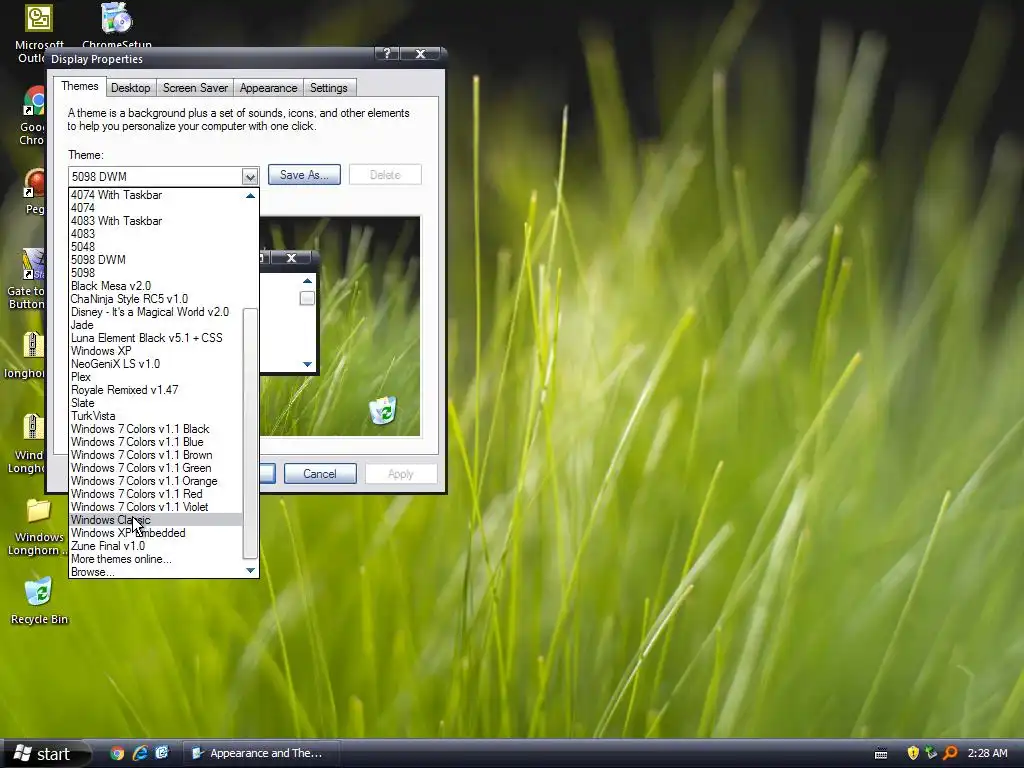The height and width of the screenshot is (768, 1024).
Task: Switch to the Themes tab
Action: click(x=80, y=86)
